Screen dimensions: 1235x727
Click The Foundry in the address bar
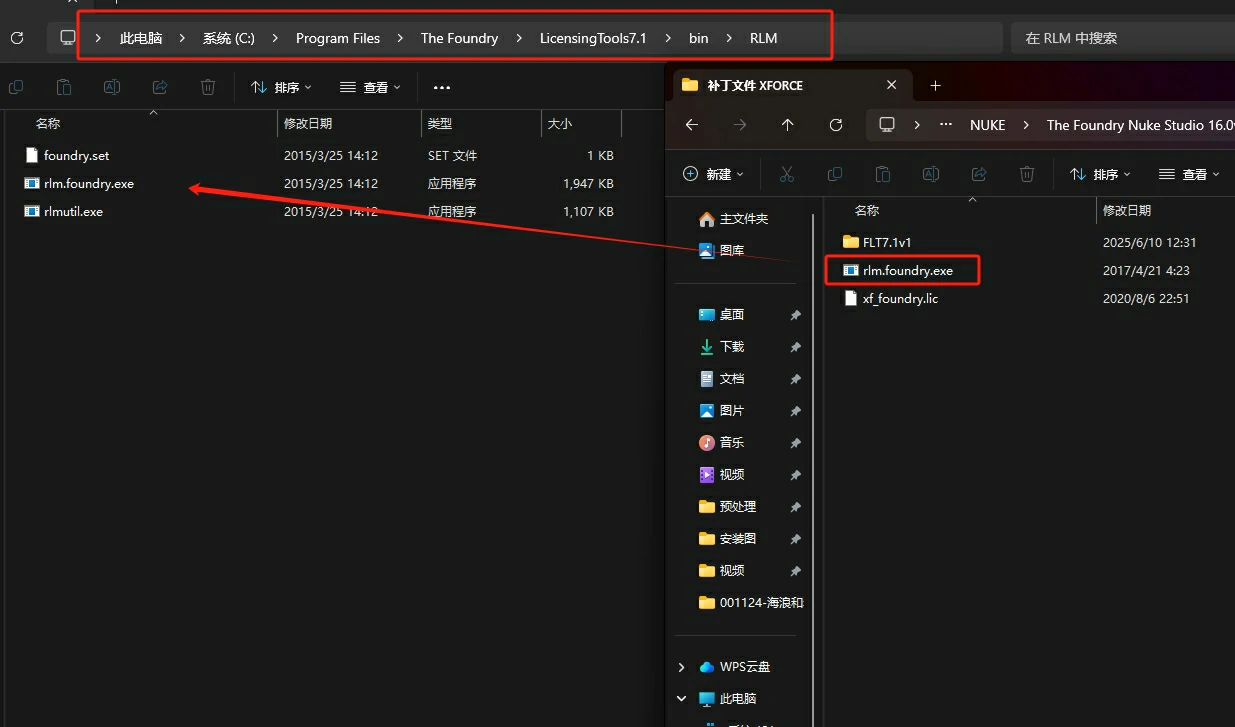tap(459, 38)
